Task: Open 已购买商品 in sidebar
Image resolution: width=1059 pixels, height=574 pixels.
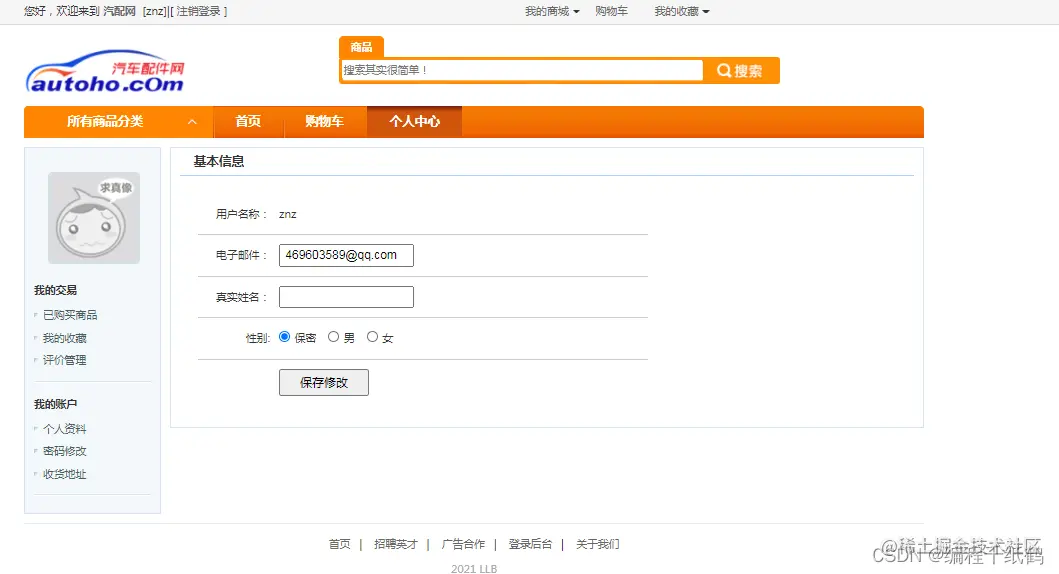Action: pyautogui.click(x=70, y=315)
